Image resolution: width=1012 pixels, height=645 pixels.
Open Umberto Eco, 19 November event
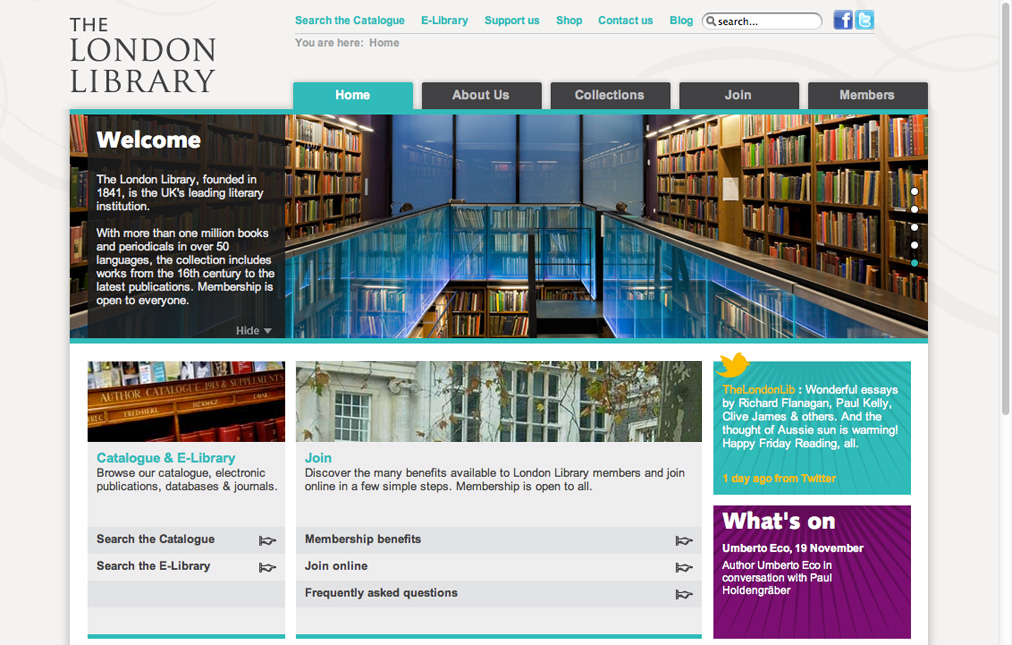[793, 548]
